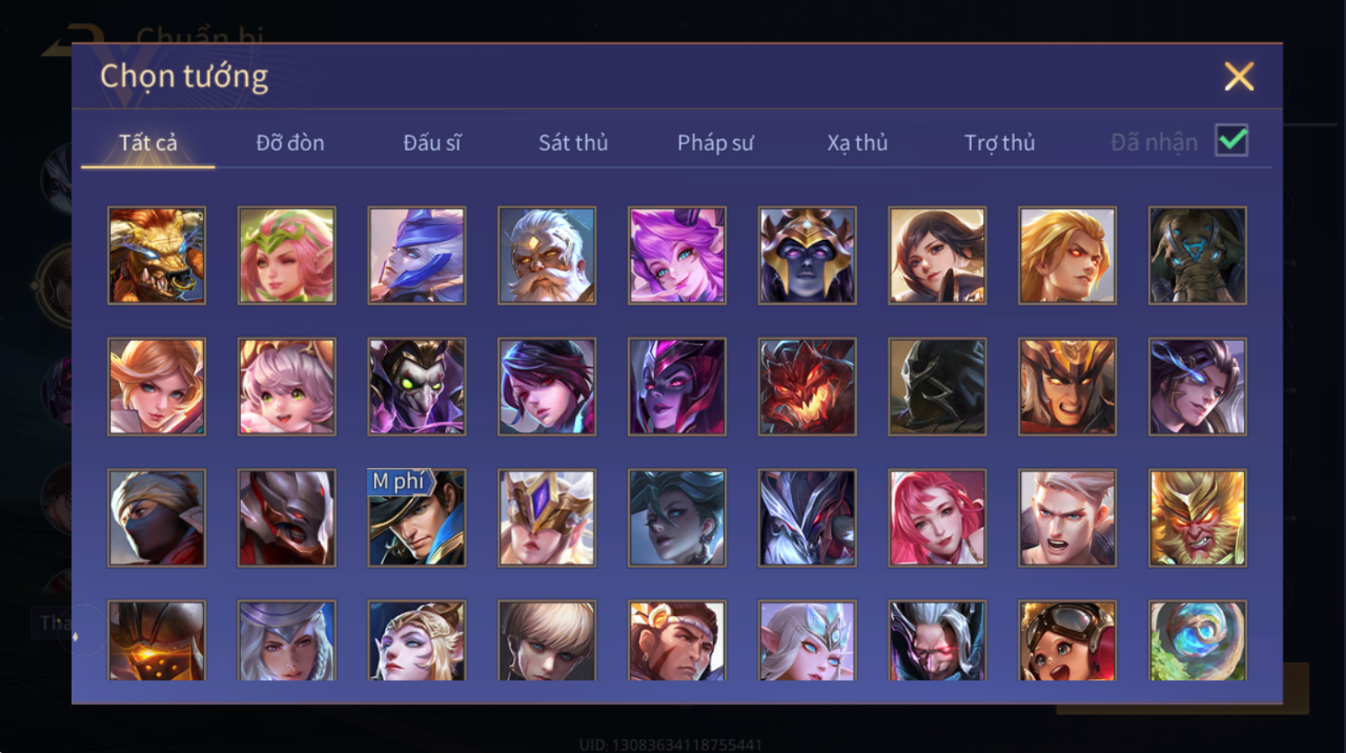This screenshot has height=753, width=1346.
Task: Filter heroes by 'Xạ thủ'
Action: [857, 143]
